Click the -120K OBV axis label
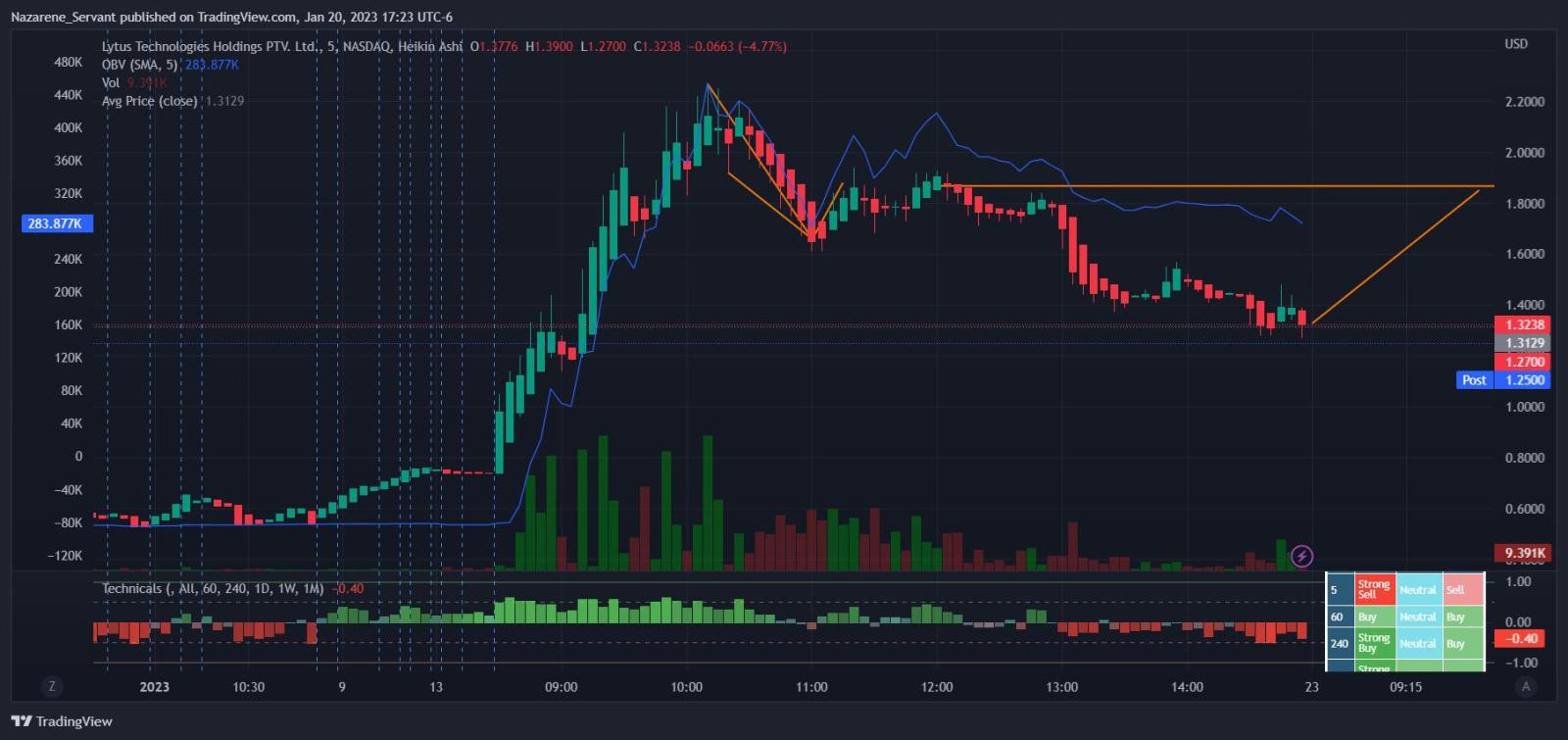Image resolution: width=1568 pixels, height=740 pixels. (65, 556)
